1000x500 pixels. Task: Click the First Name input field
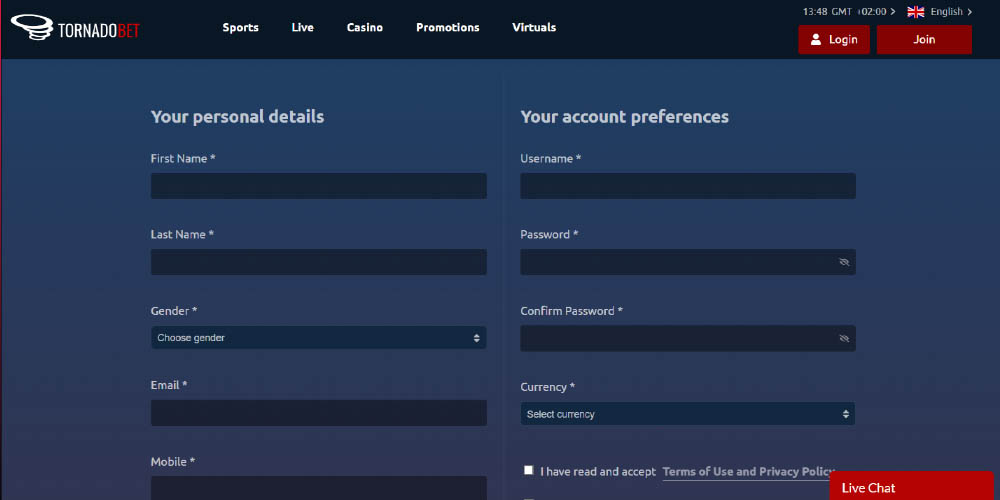[x=318, y=186]
